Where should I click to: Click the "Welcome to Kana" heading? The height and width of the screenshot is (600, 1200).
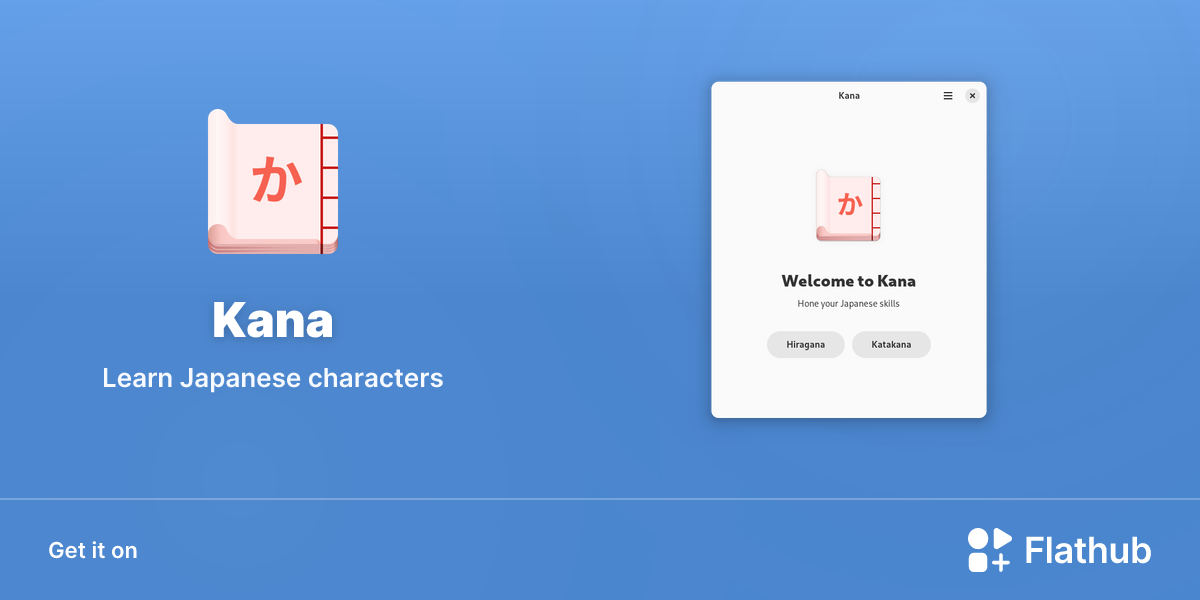tap(849, 281)
